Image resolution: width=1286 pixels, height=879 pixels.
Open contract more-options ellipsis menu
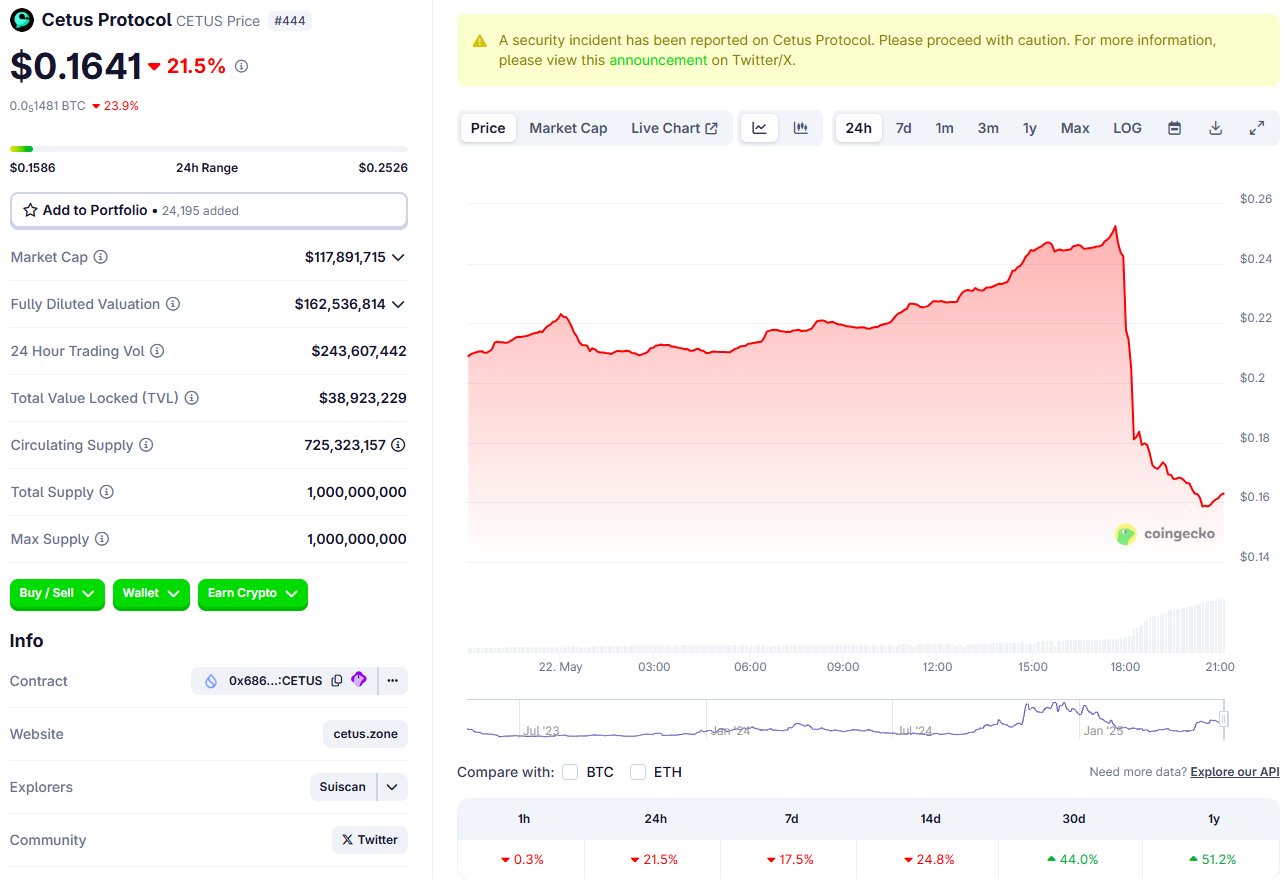tap(393, 680)
